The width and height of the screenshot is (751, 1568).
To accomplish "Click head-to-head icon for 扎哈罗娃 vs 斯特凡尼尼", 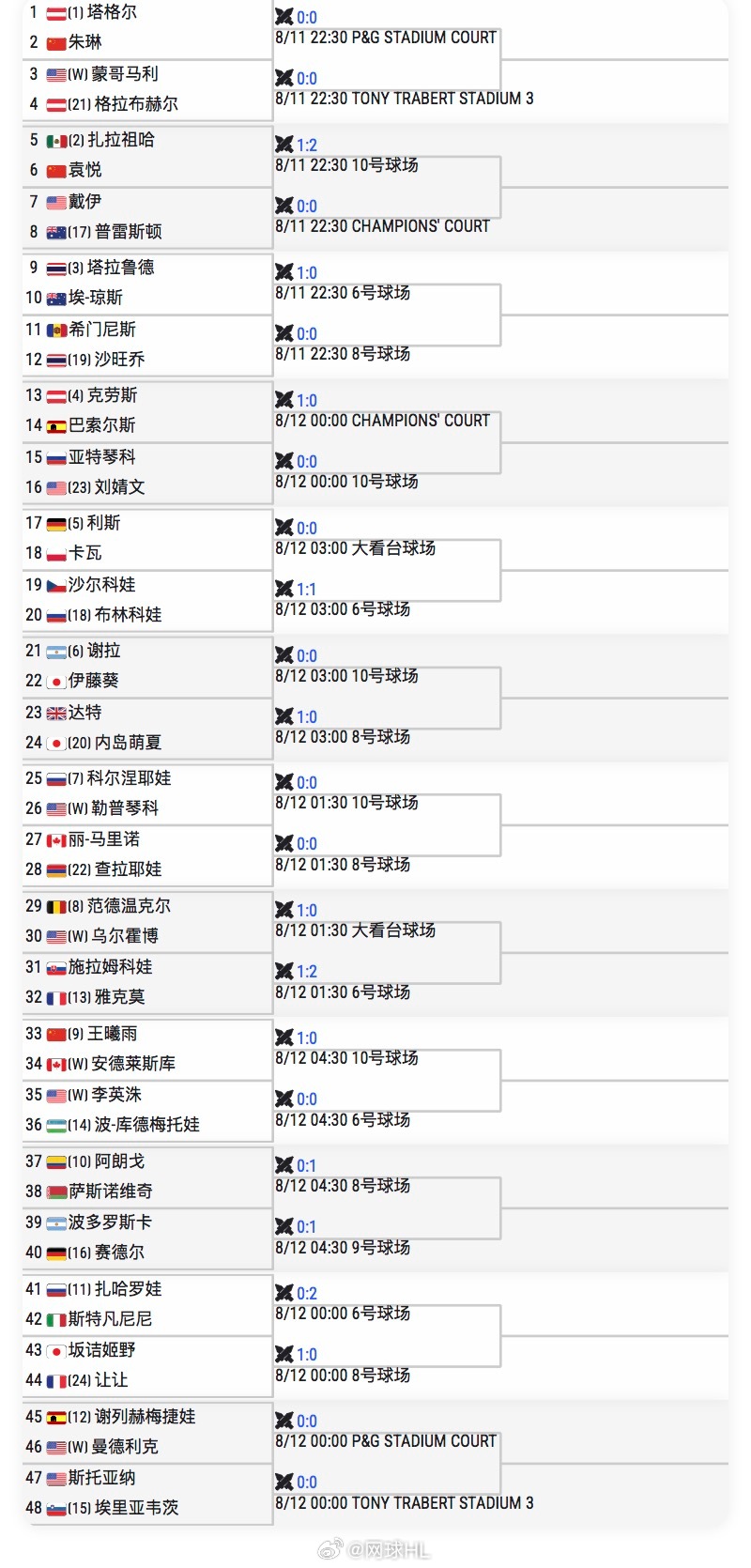I will tap(284, 1293).
